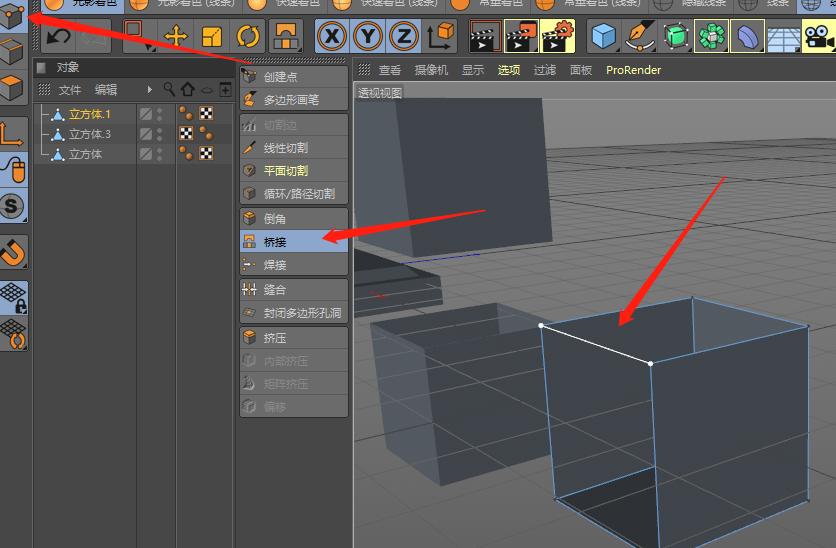Image resolution: width=836 pixels, height=548 pixels.
Task: Render to Picture Viewer
Action: (x=520, y=36)
